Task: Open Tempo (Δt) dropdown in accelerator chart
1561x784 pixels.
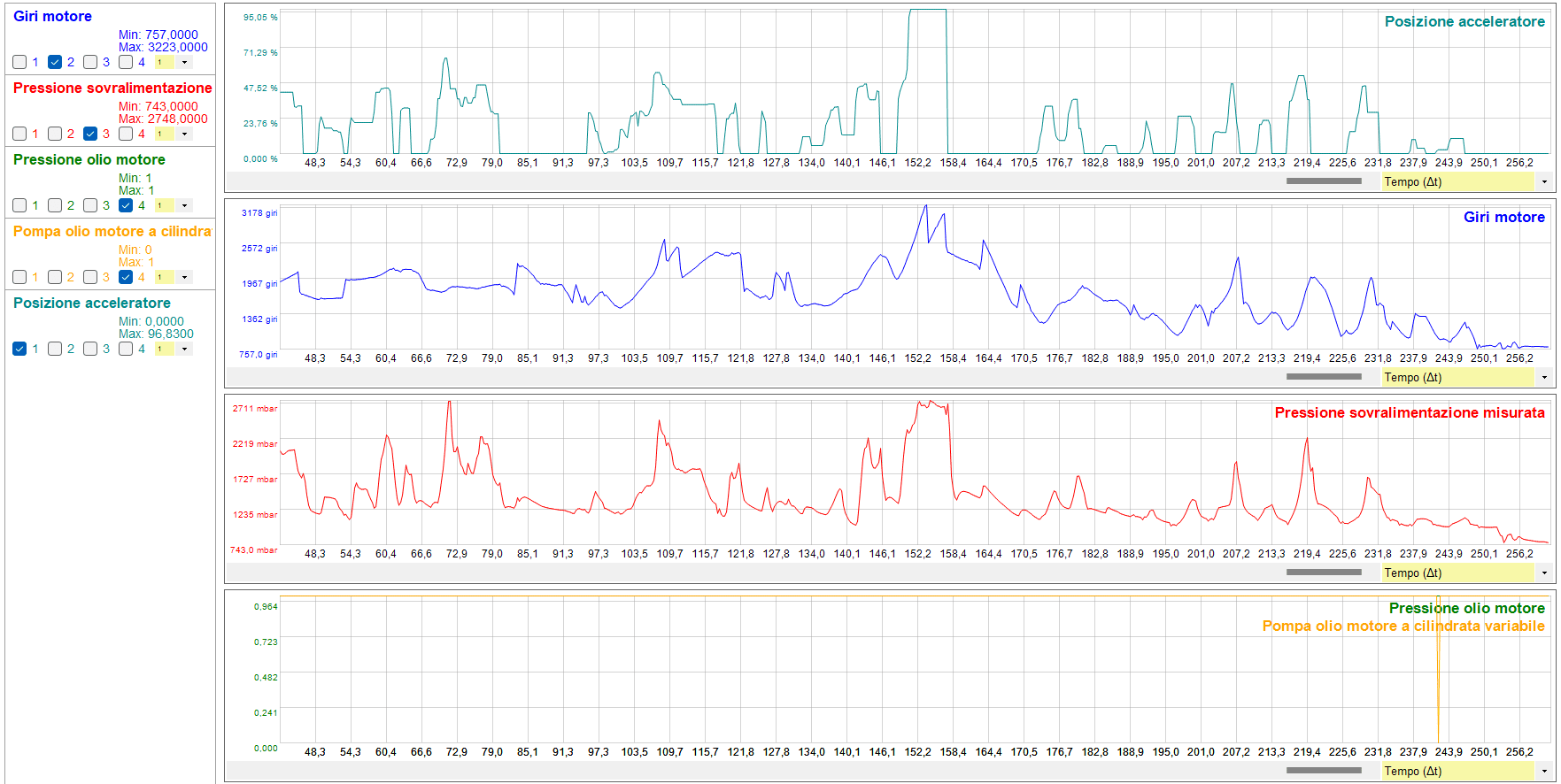Action: pos(1543,182)
